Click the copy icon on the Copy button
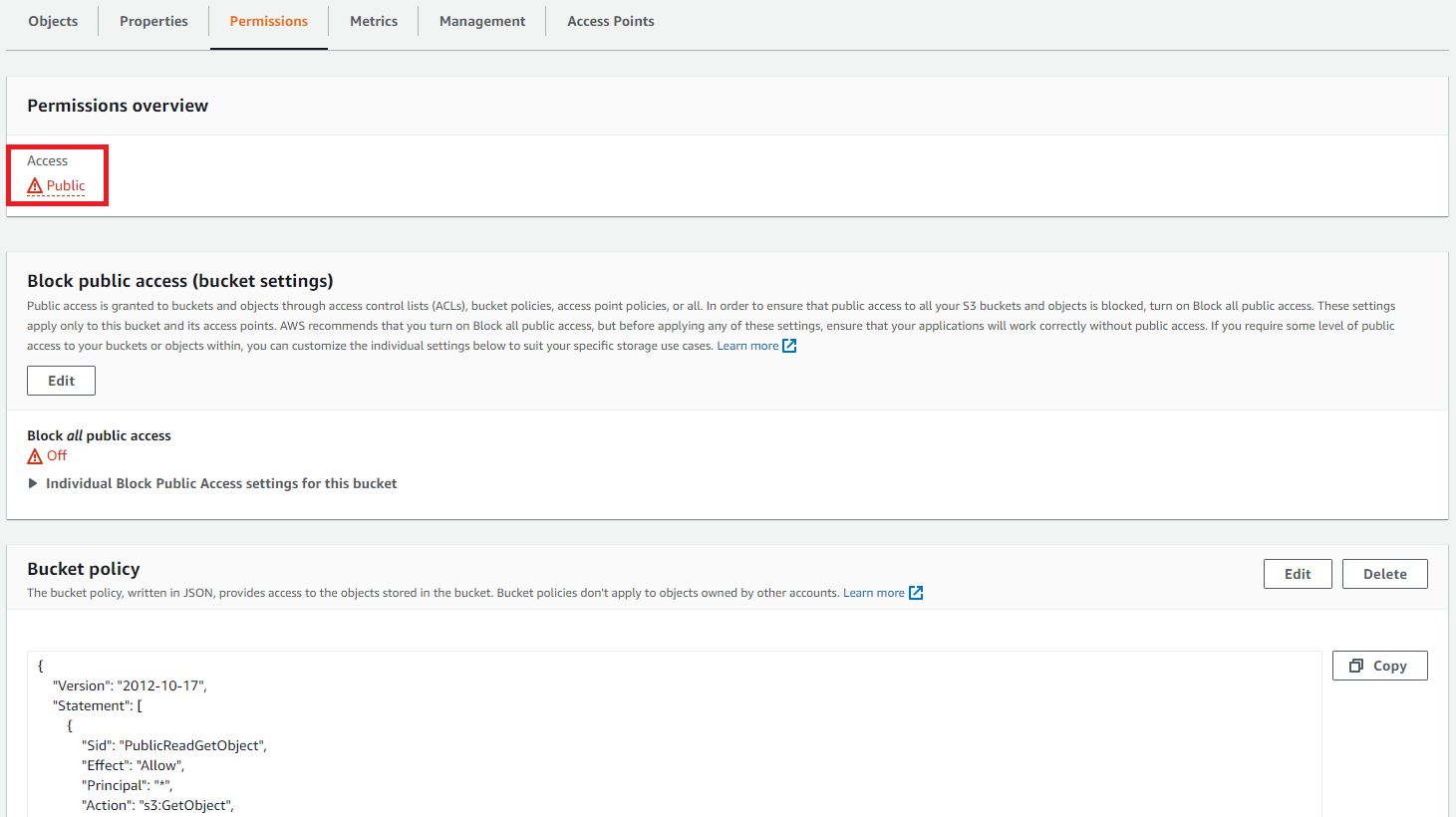This screenshot has width=1456, height=817. (1356, 665)
